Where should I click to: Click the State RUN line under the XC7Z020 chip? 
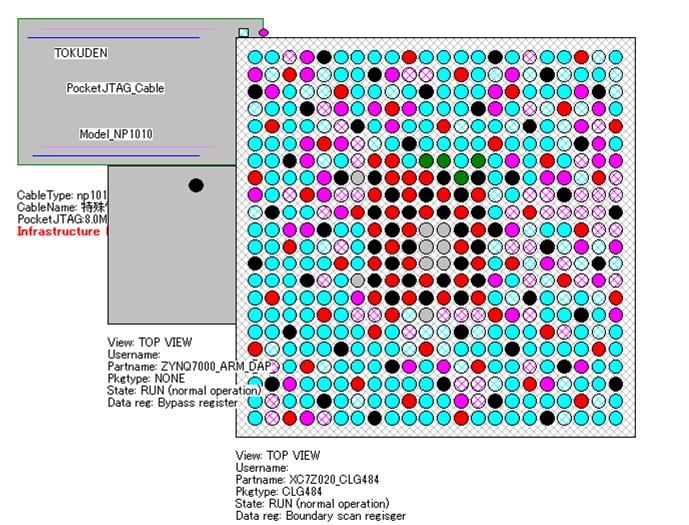coord(314,503)
